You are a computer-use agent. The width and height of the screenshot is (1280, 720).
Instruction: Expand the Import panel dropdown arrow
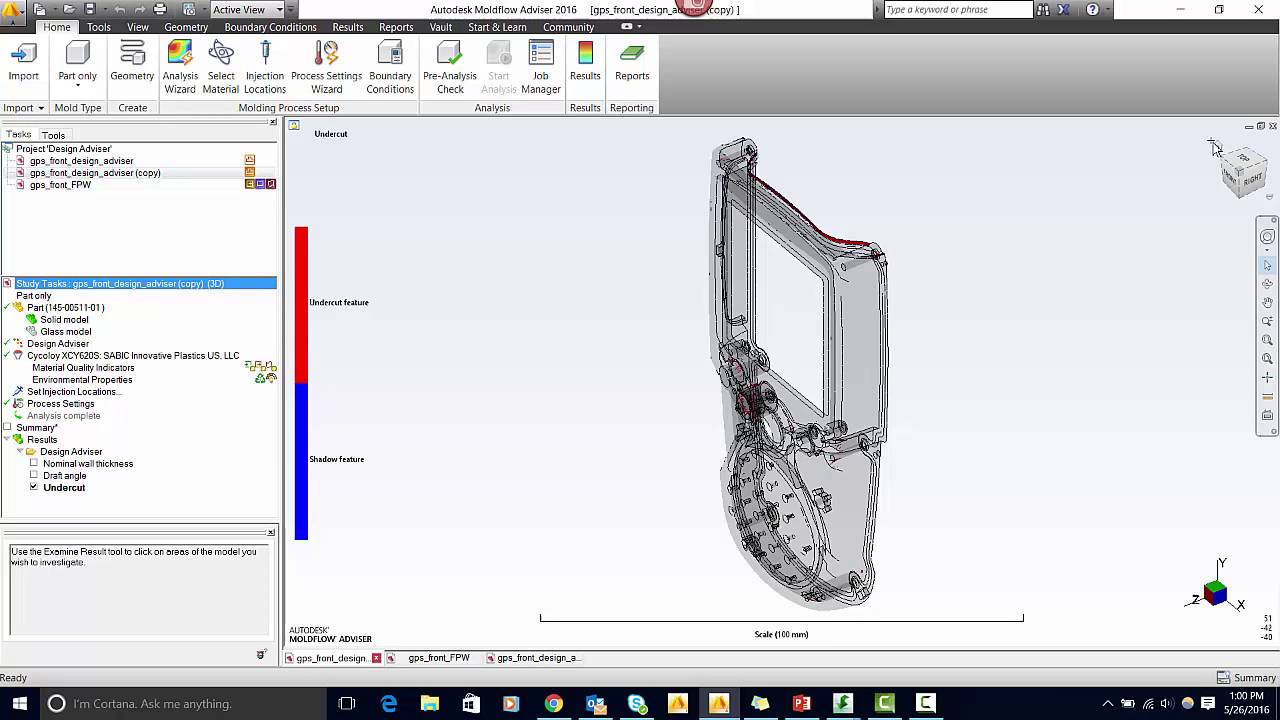pyautogui.click(x=40, y=108)
